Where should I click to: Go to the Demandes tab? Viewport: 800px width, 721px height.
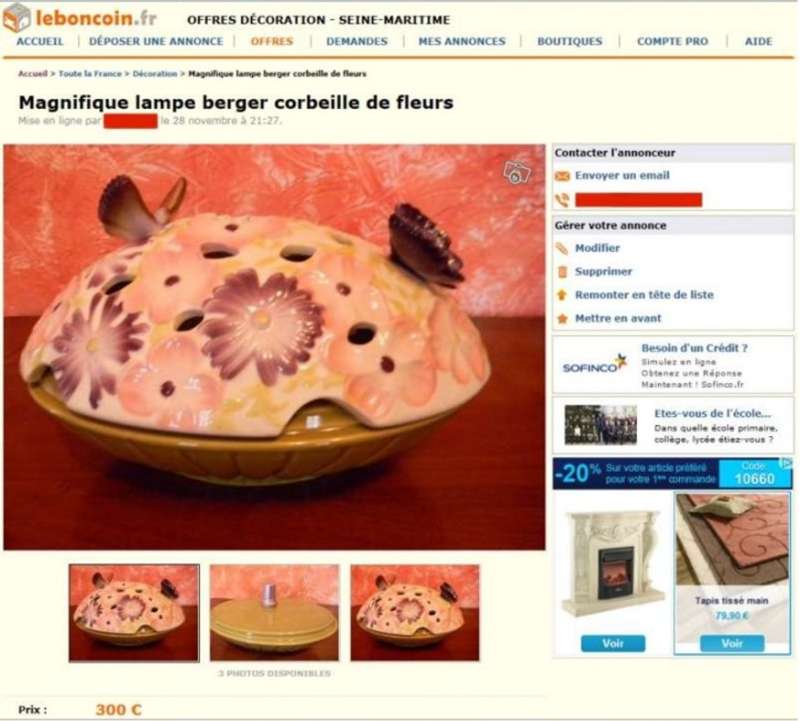(x=357, y=41)
